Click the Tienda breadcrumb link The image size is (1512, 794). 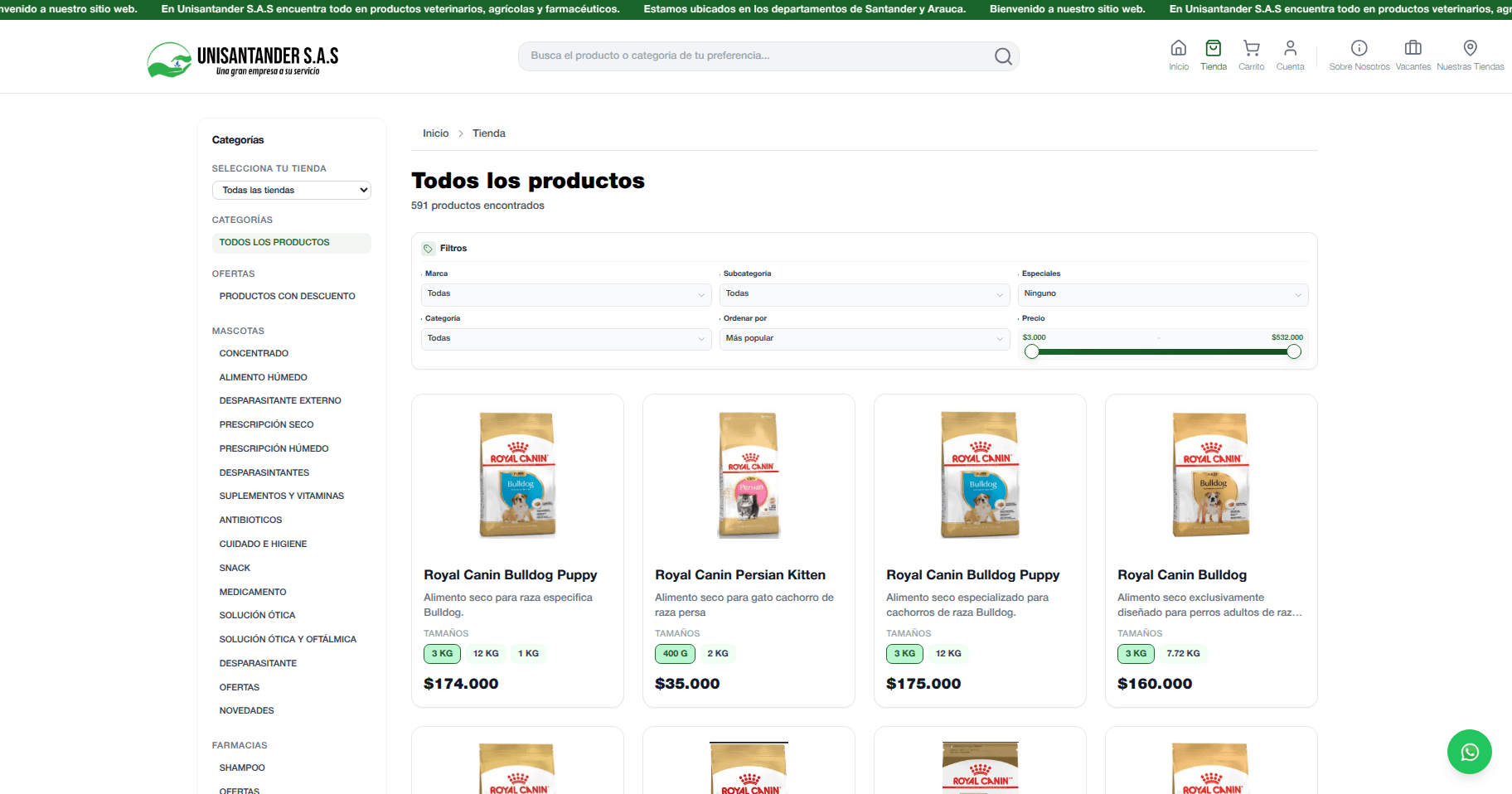pos(489,133)
